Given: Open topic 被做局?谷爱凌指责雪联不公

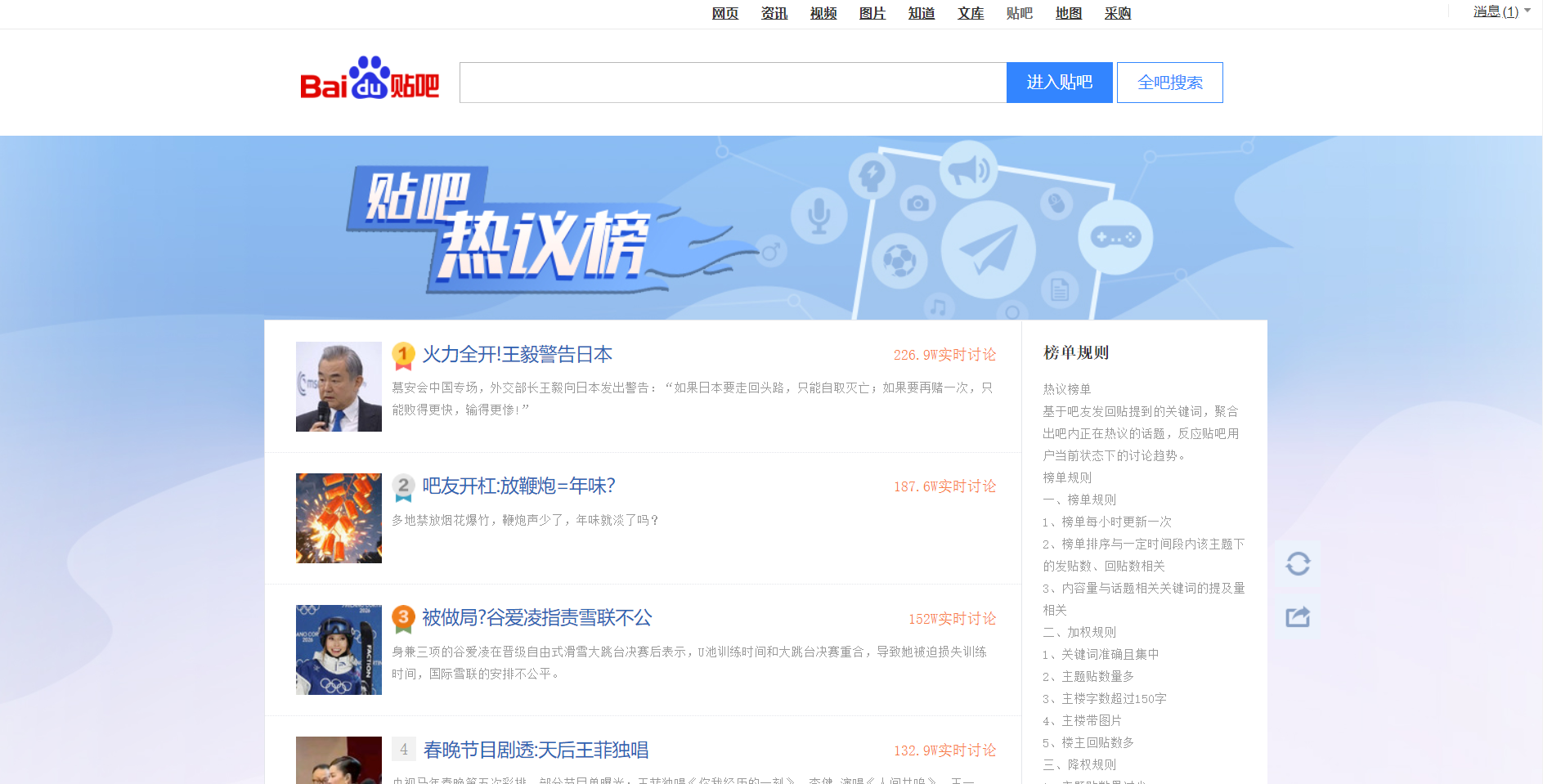Looking at the screenshot, I should click(536, 618).
